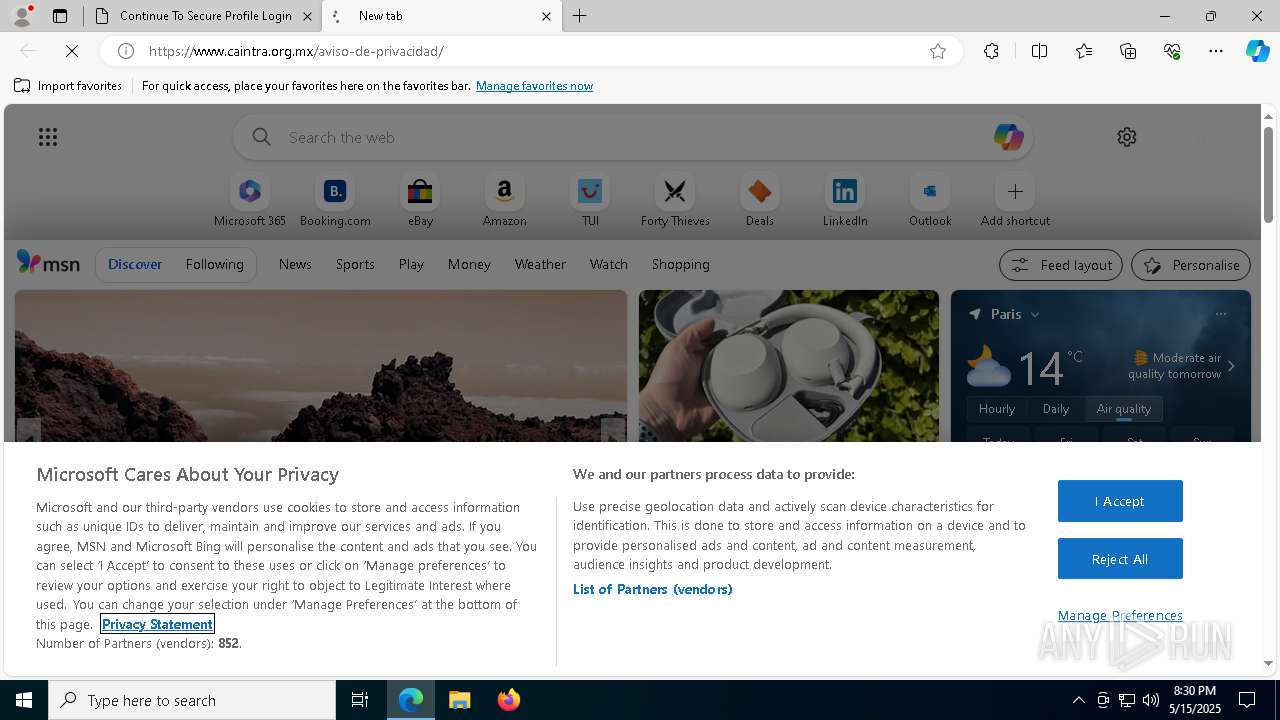The height and width of the screenshot is (720, 1280).
Task: Open the Favorites hub icon
Action: (1084, 51)
